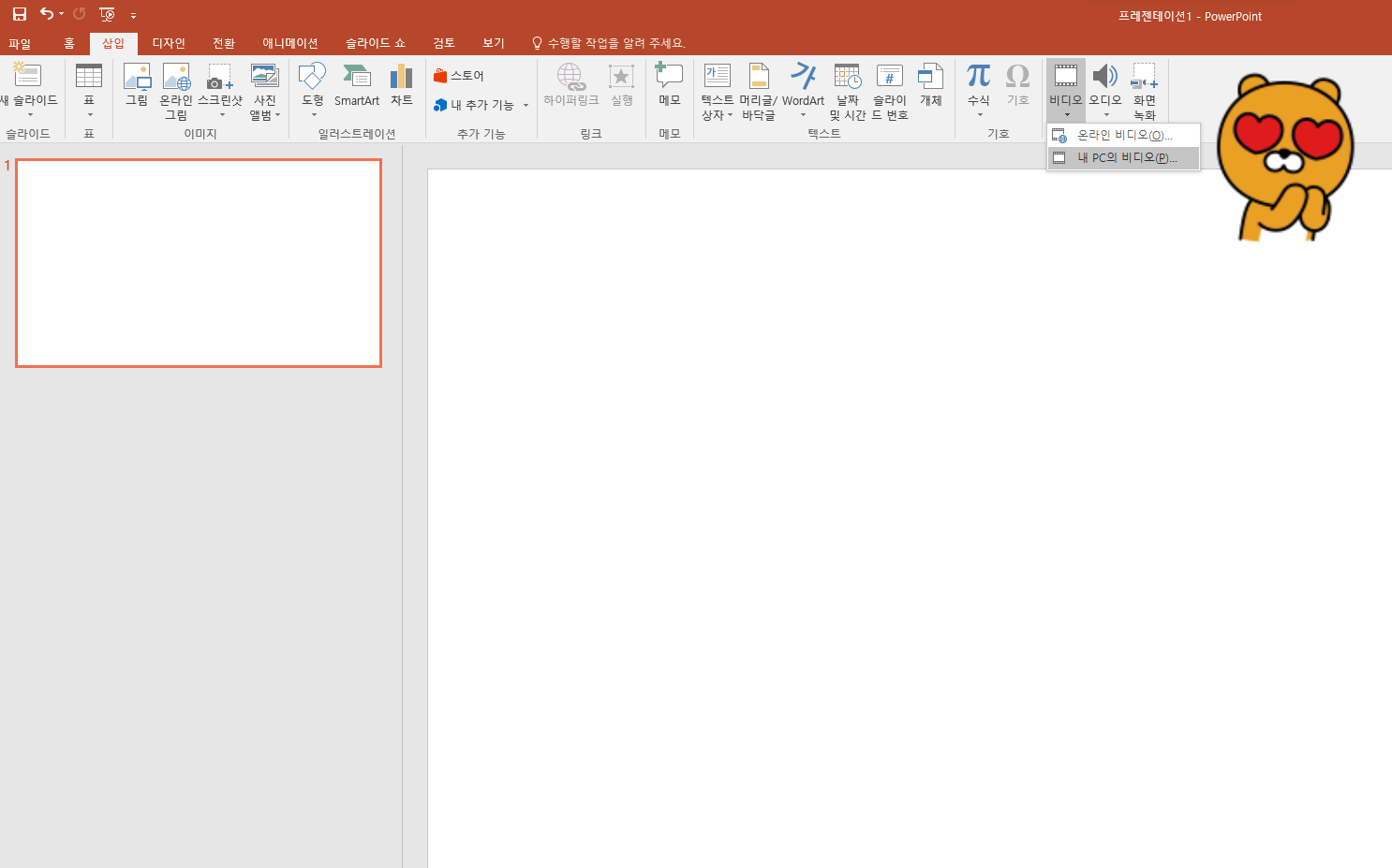1392x868 pixels.
Task: Select the 삽입 ribbon tab
Action: click(x=113, y=43)
